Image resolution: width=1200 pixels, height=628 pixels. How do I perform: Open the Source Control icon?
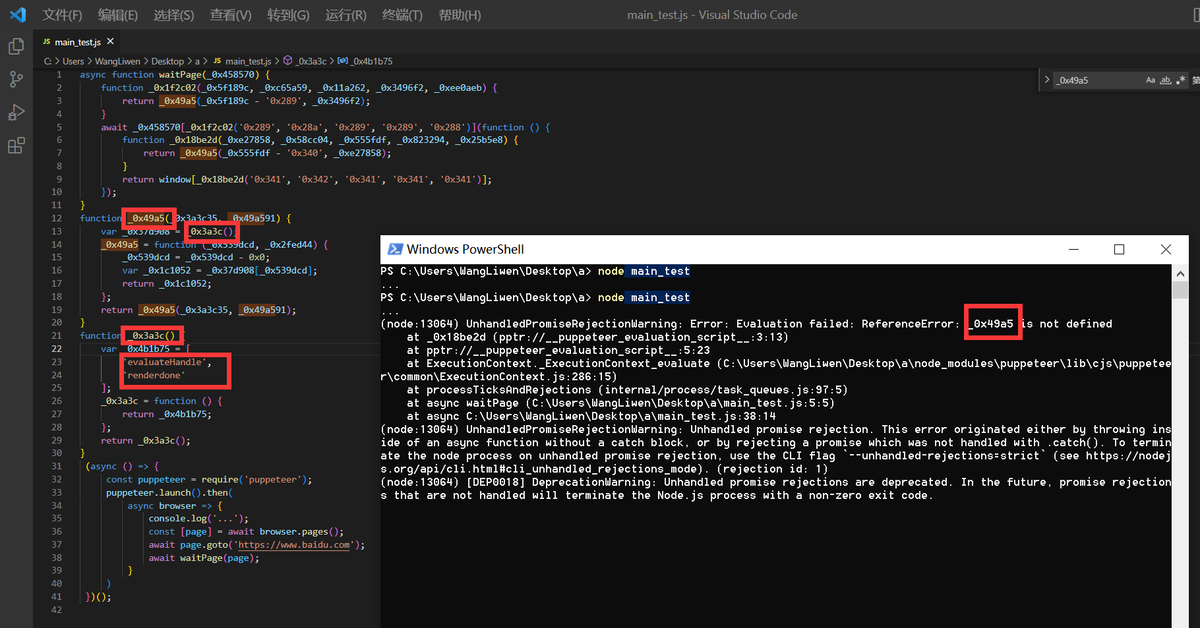pyautogui.click(x=15, y=78)
